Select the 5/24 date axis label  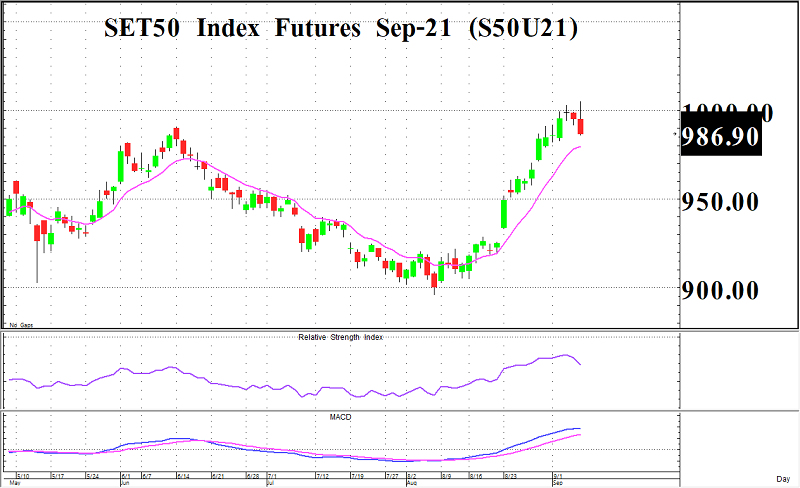point(92,476)
